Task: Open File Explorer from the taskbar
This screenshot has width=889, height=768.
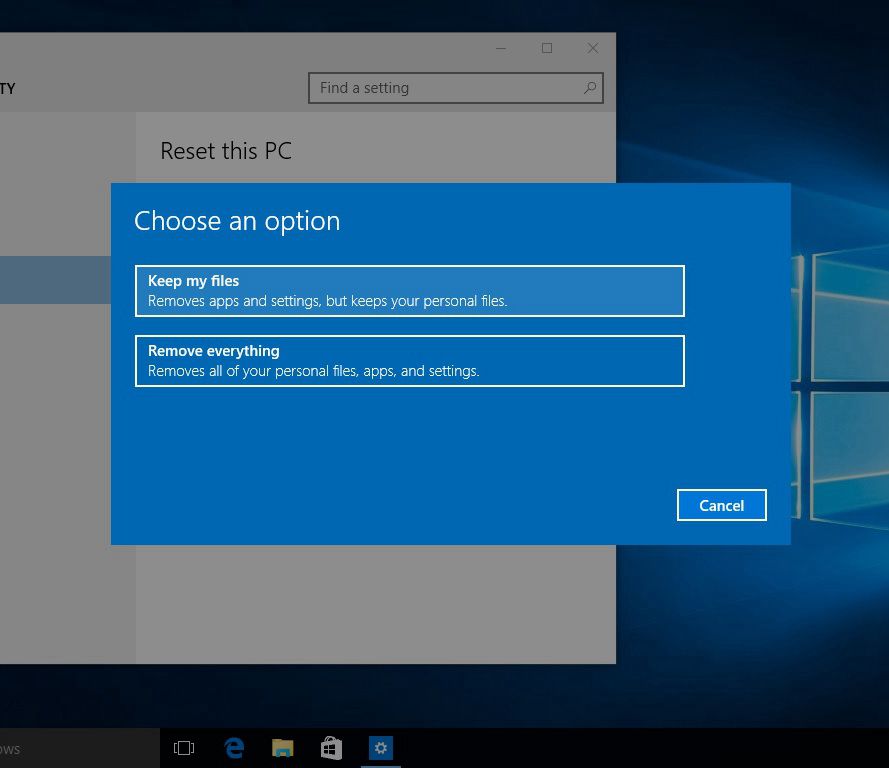Action: click(x=282, y=747)
